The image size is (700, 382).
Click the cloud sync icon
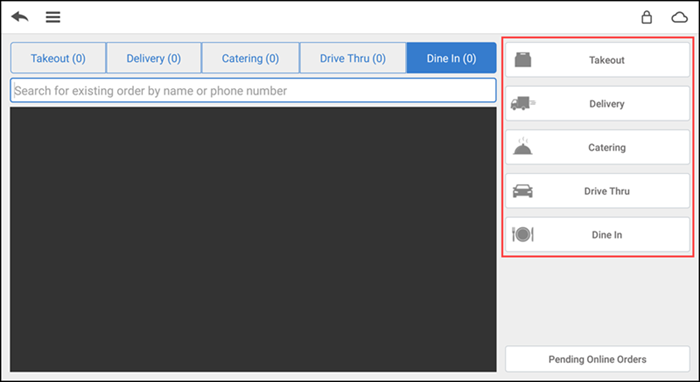click(679, 17)
